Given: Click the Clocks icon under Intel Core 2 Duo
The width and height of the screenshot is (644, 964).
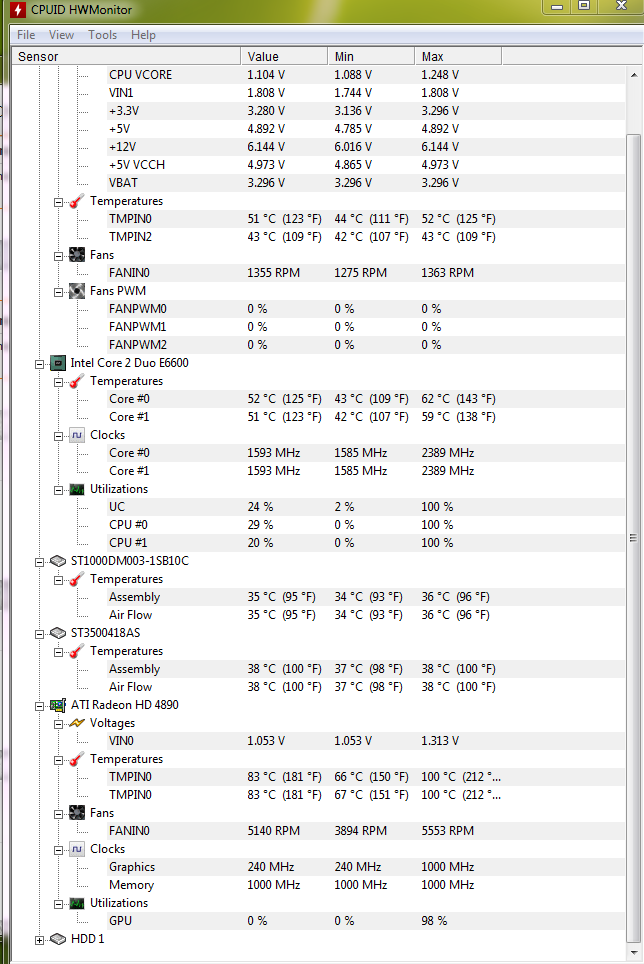Looking at the screenshot, I should click(77, 435).
